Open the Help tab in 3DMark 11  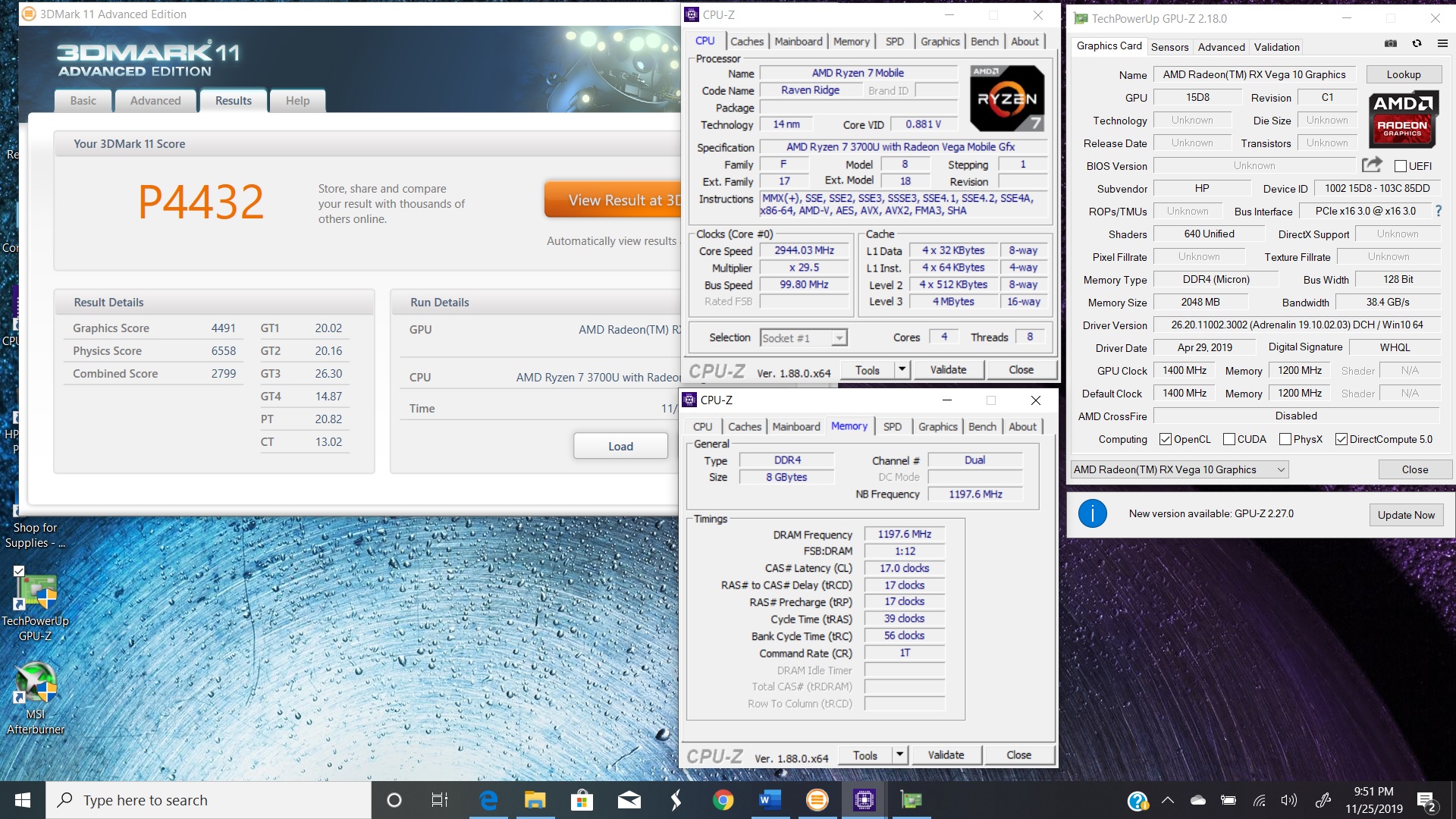(x=297, y=101)
